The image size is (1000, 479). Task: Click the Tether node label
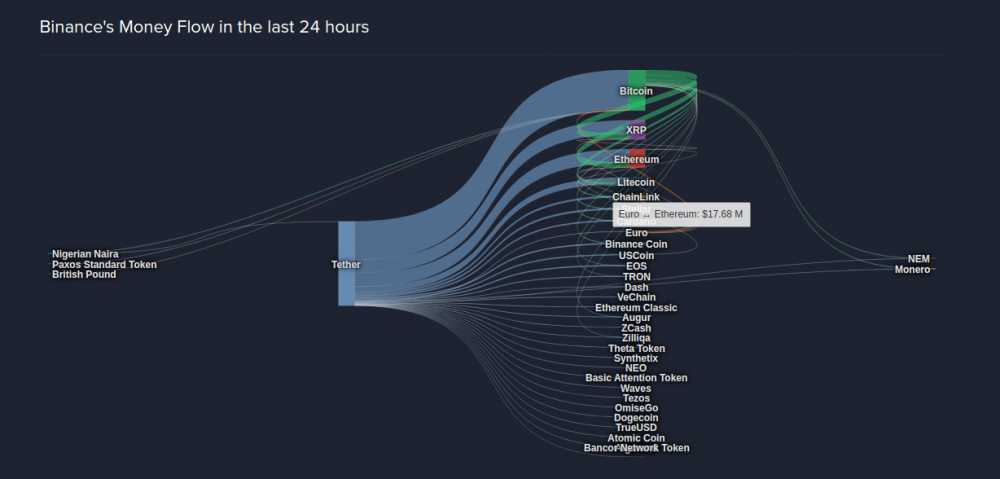point(346,265)
